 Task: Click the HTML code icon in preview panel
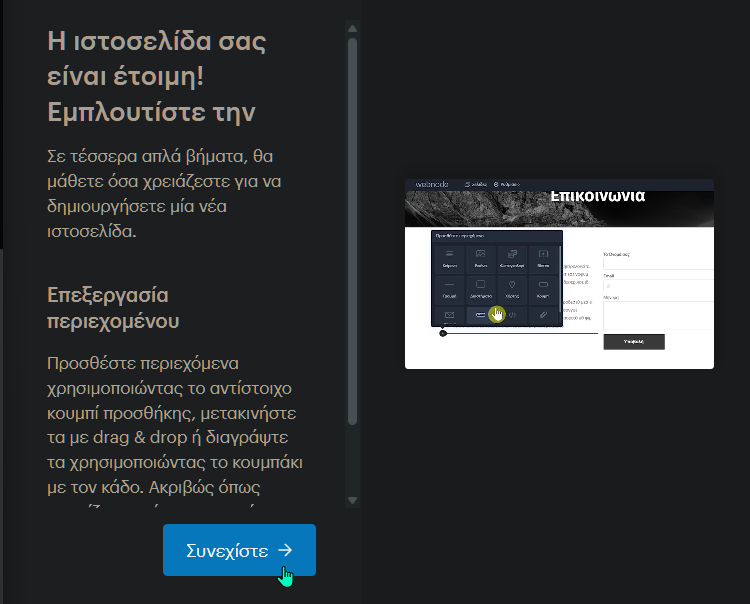point(512,316)
